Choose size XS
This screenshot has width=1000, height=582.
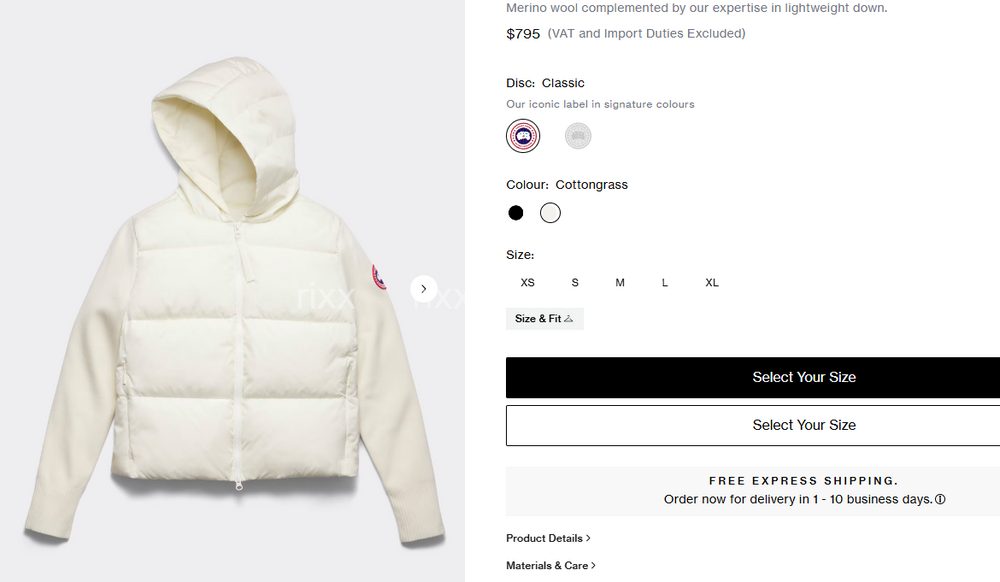click(x=528, y=283)
